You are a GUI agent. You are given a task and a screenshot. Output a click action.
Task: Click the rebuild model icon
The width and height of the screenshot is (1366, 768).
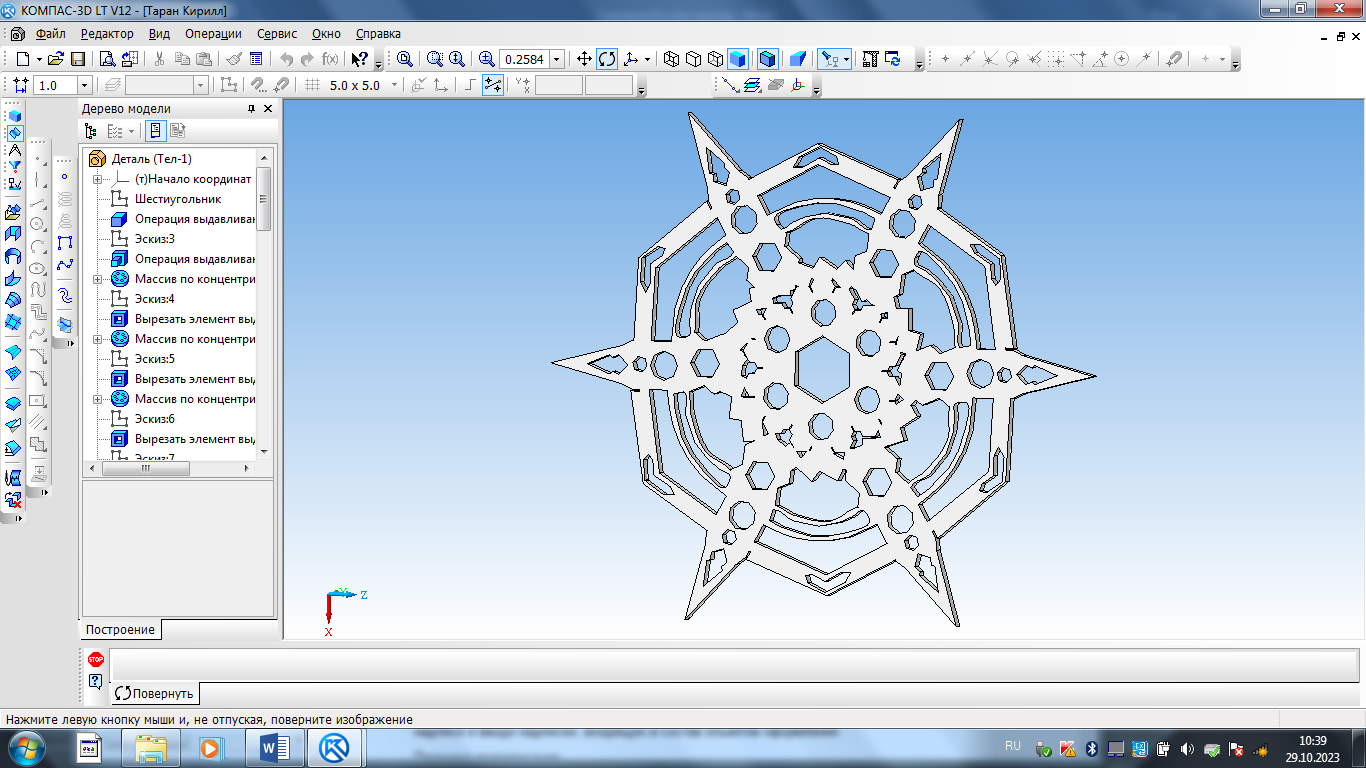pyautogui.click(x=893, y=59)
